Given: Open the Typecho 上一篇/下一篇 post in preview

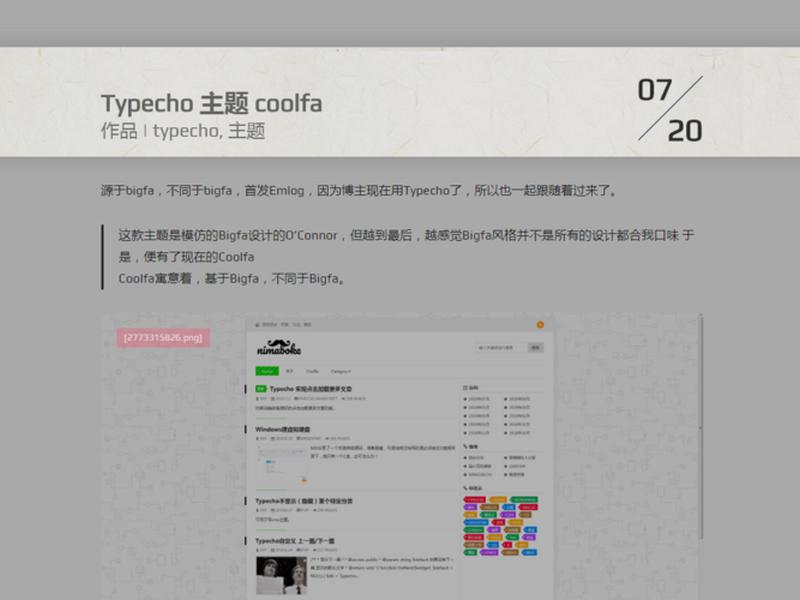Looking at the screenshot, I should (295, 541).
